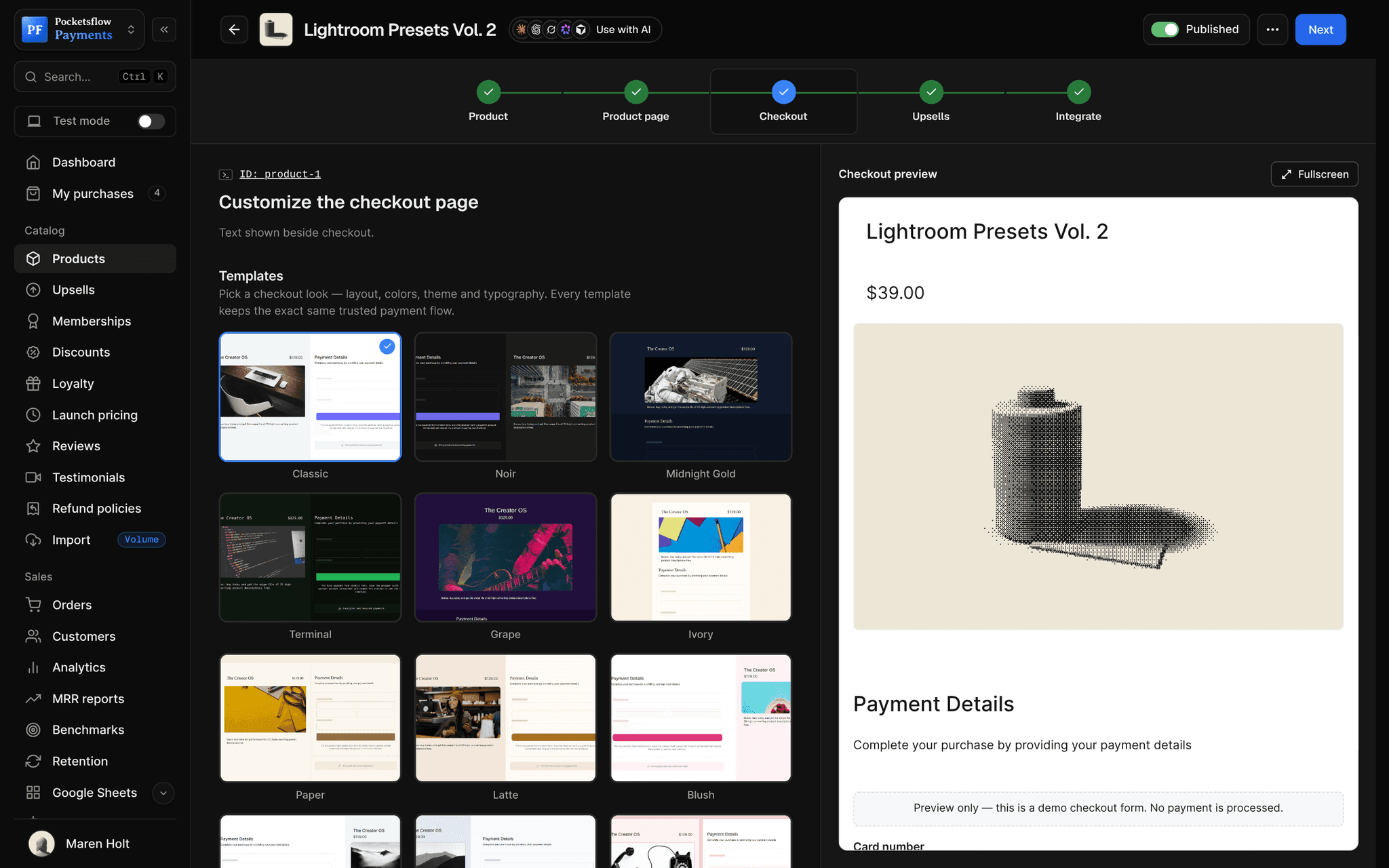This screenshot has height=868, width=1389.
Task: Open Memberships in the sidebar
Action: point(95,321)
